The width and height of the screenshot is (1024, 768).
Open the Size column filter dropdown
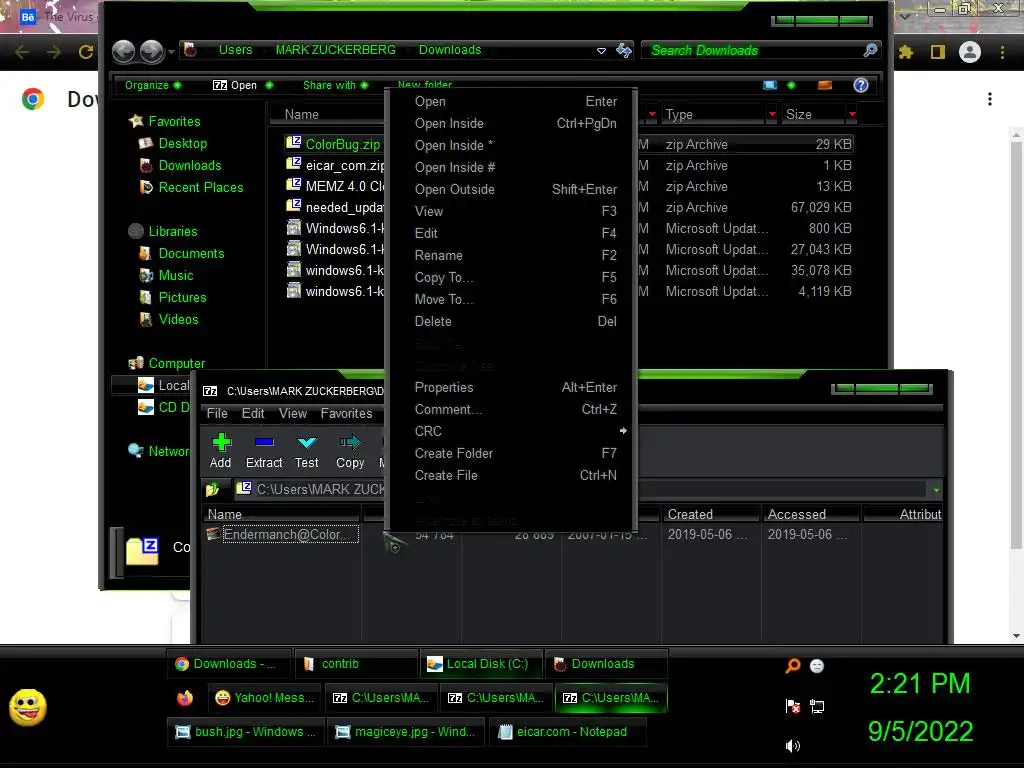(852, 114)
